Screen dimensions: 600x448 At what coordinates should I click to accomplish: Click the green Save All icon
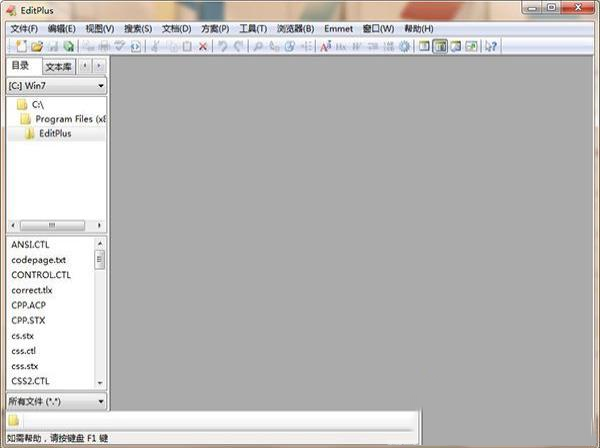68,46
